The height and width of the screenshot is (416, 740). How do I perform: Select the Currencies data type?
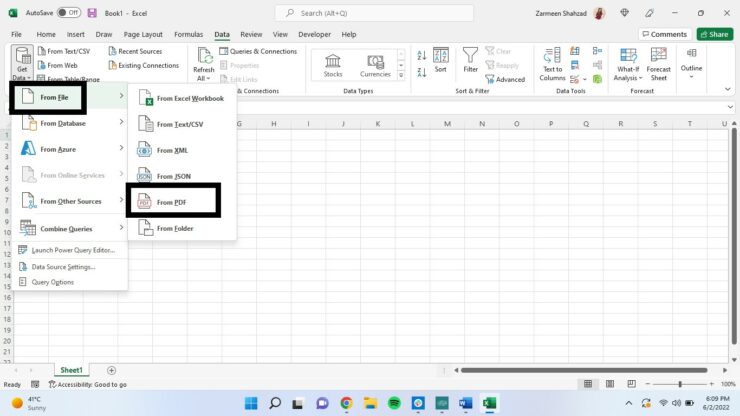[375, 65]
